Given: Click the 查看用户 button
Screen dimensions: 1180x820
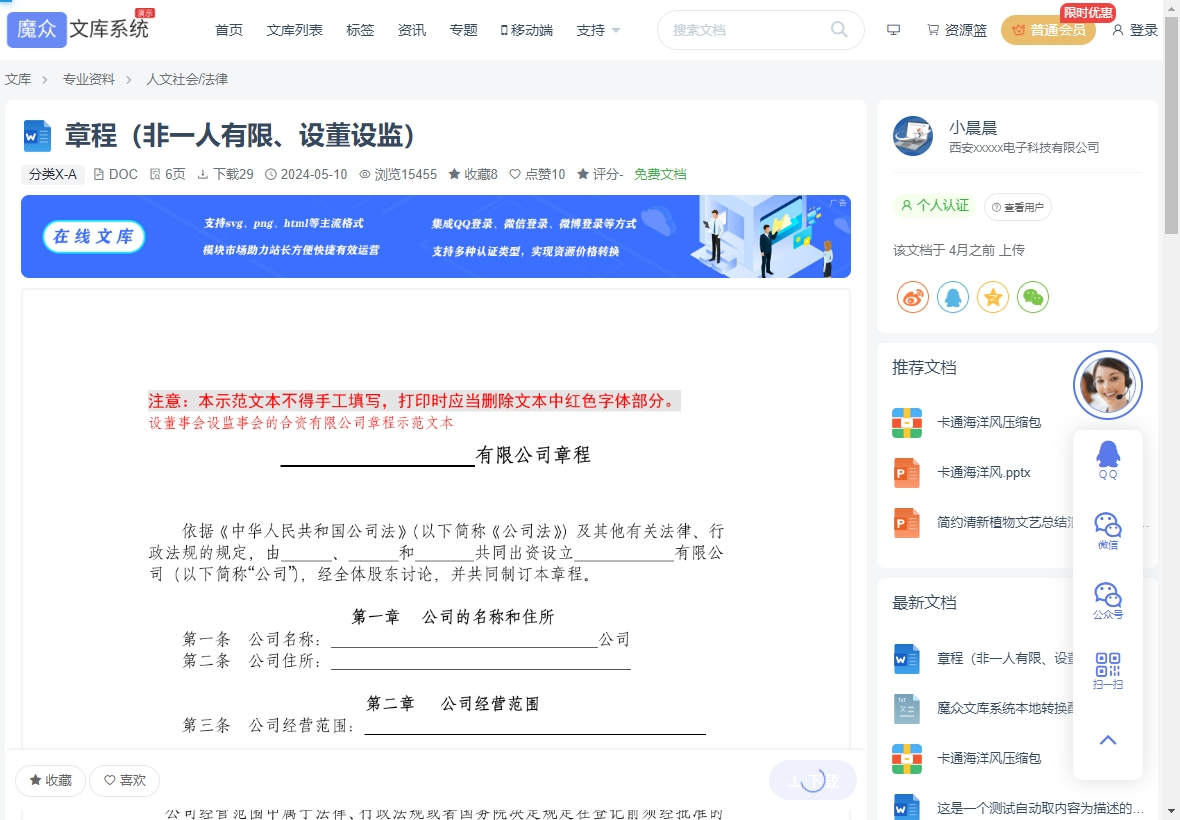Looking at the screenshot, I should 1017,207.
